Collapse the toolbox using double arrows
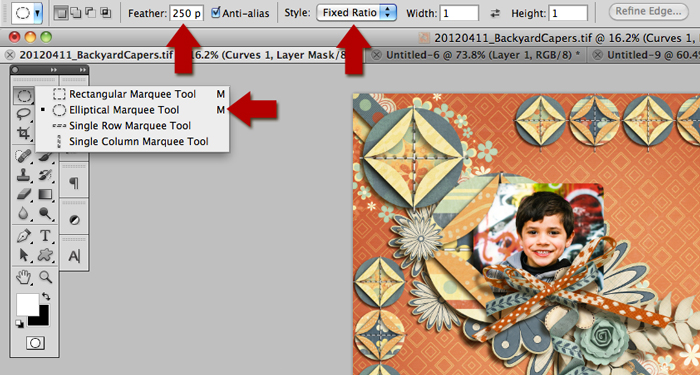This screenshot has width=700, height=375. (54, 70)
